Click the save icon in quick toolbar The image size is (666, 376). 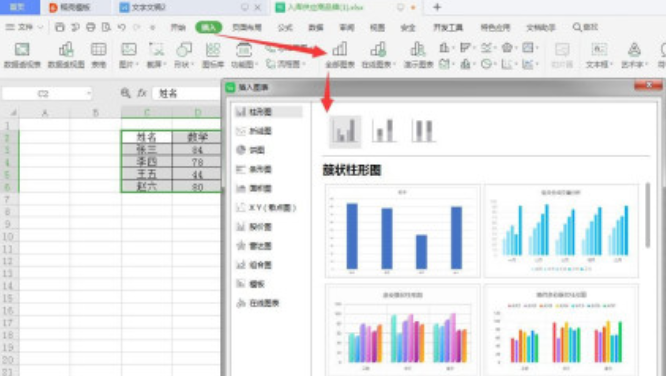click(60, 27)
